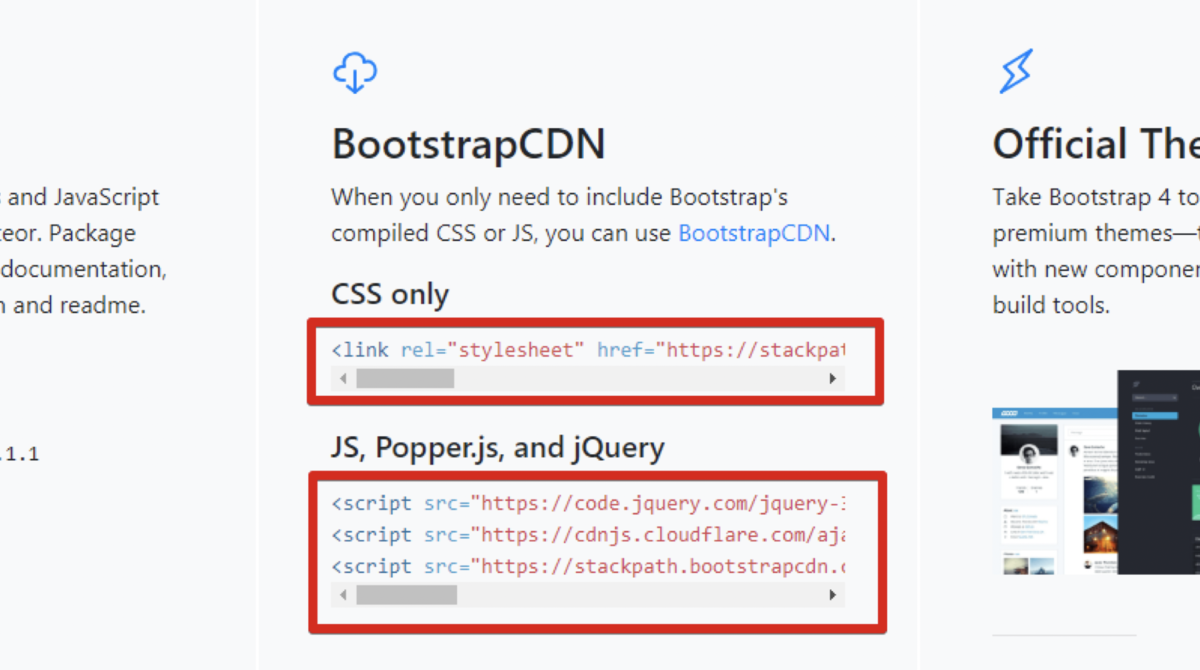The image size is (1200, 670).
Task: Click the CSS only subheading
Action: 390,295
